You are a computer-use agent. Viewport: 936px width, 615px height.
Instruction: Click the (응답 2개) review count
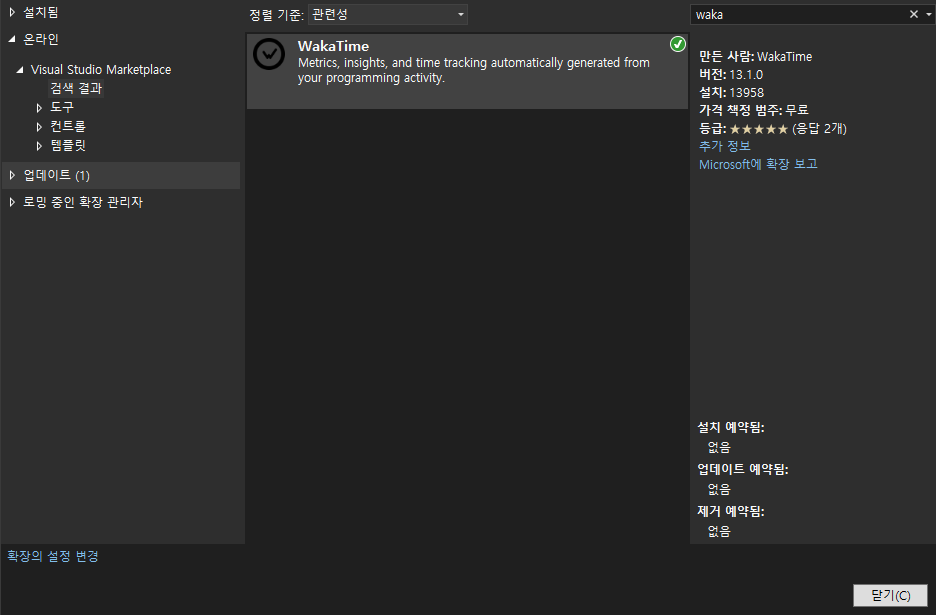tap(819, 129)
